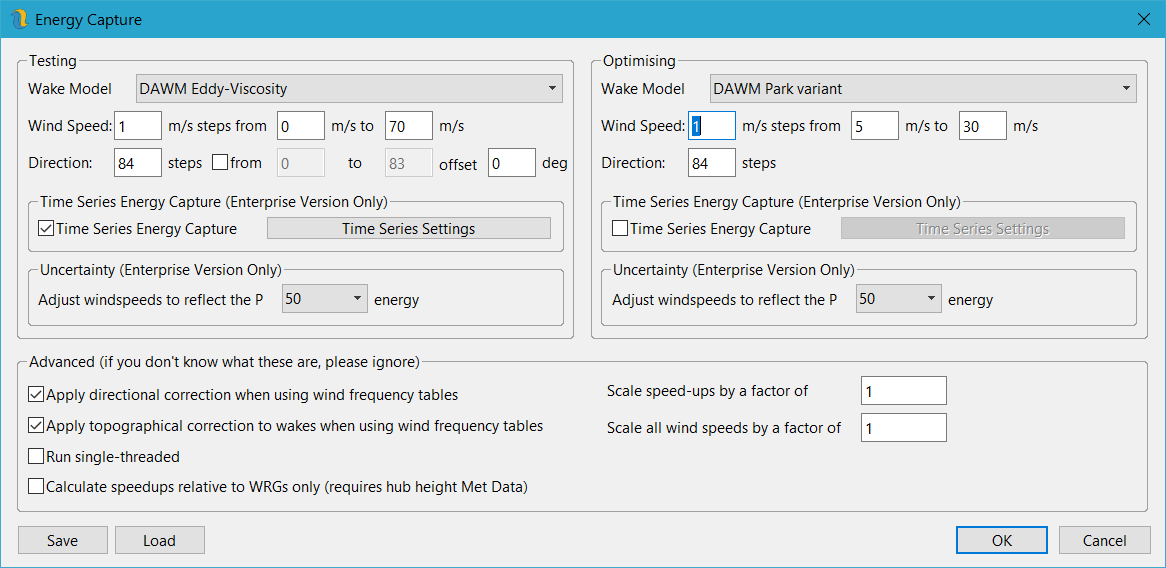Enable Run single-threaded option
Screen dimensions: 1166x568
[37, 457]
